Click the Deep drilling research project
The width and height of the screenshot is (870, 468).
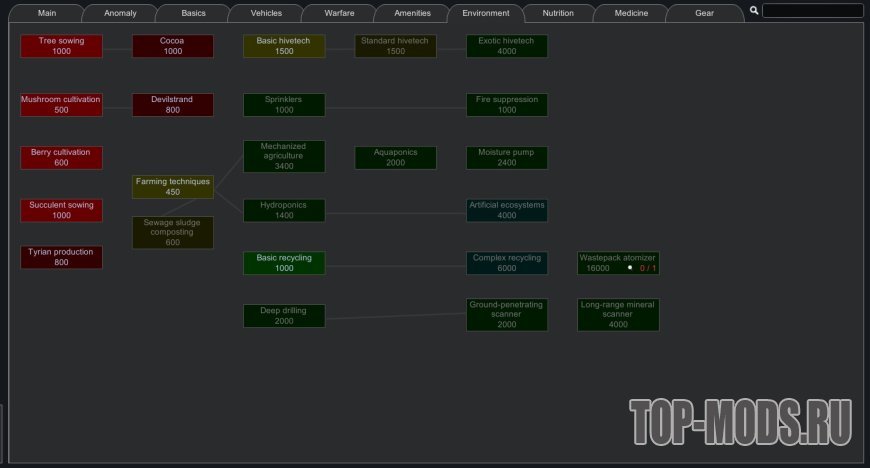(284, 316)
